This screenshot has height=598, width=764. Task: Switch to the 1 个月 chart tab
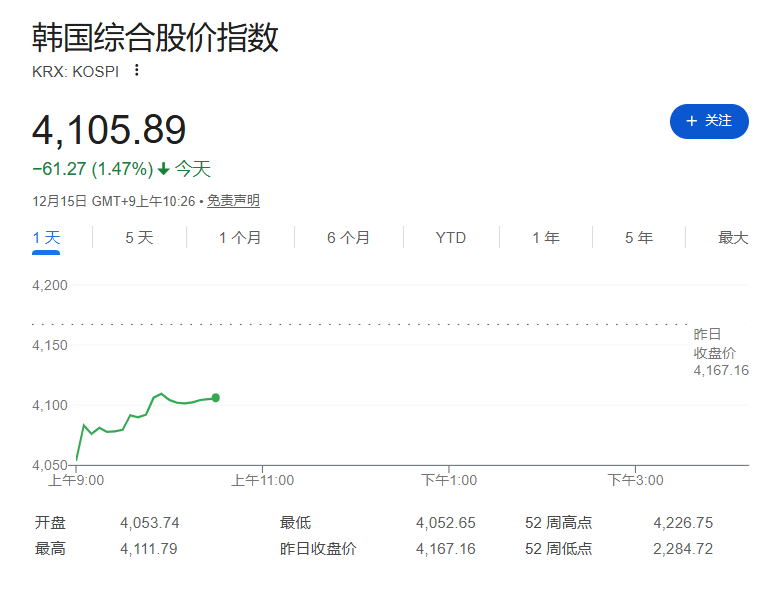(240, 238)
